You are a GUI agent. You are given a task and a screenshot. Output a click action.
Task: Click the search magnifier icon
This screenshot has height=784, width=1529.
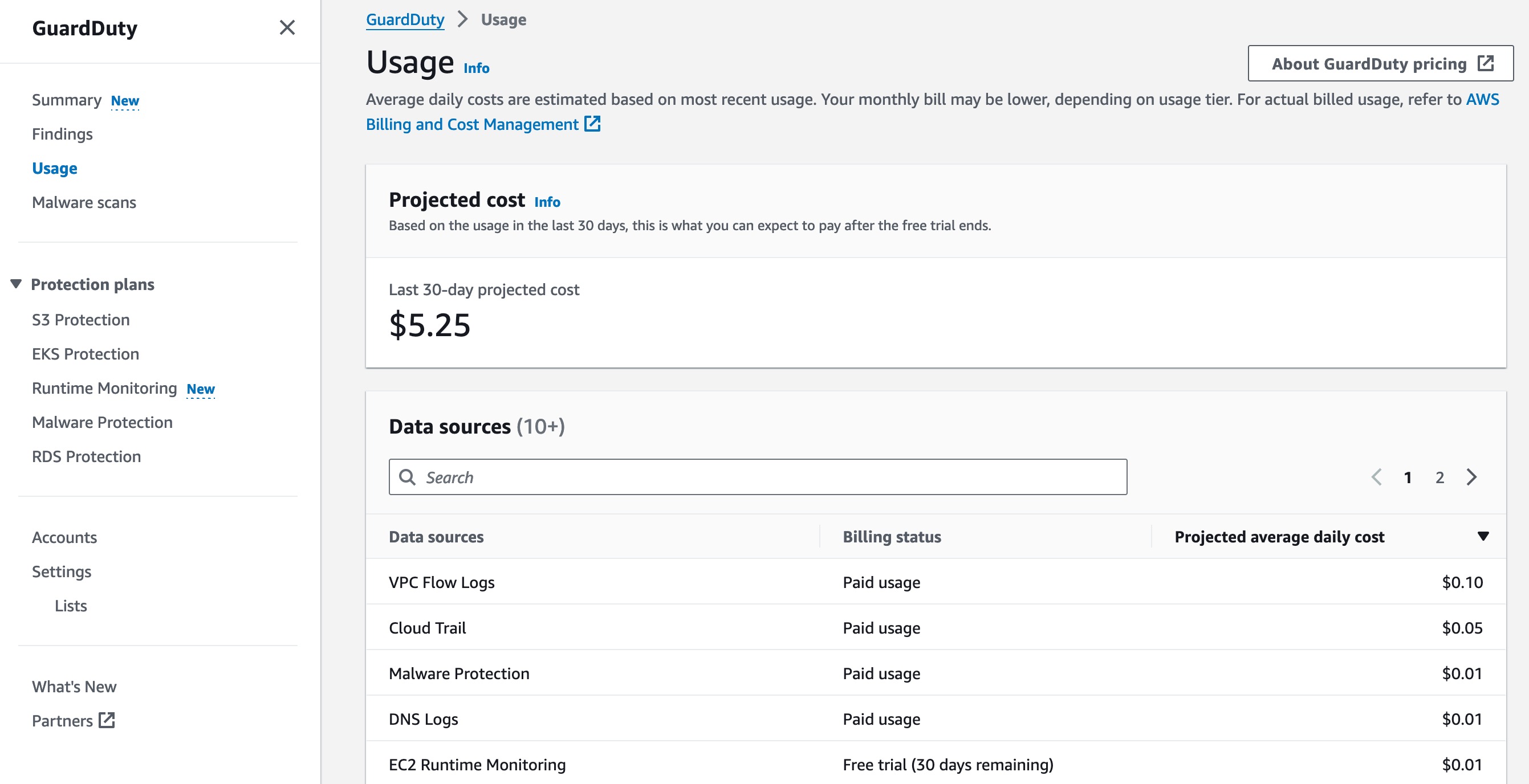pyautogui.click(x=407, y=477)
